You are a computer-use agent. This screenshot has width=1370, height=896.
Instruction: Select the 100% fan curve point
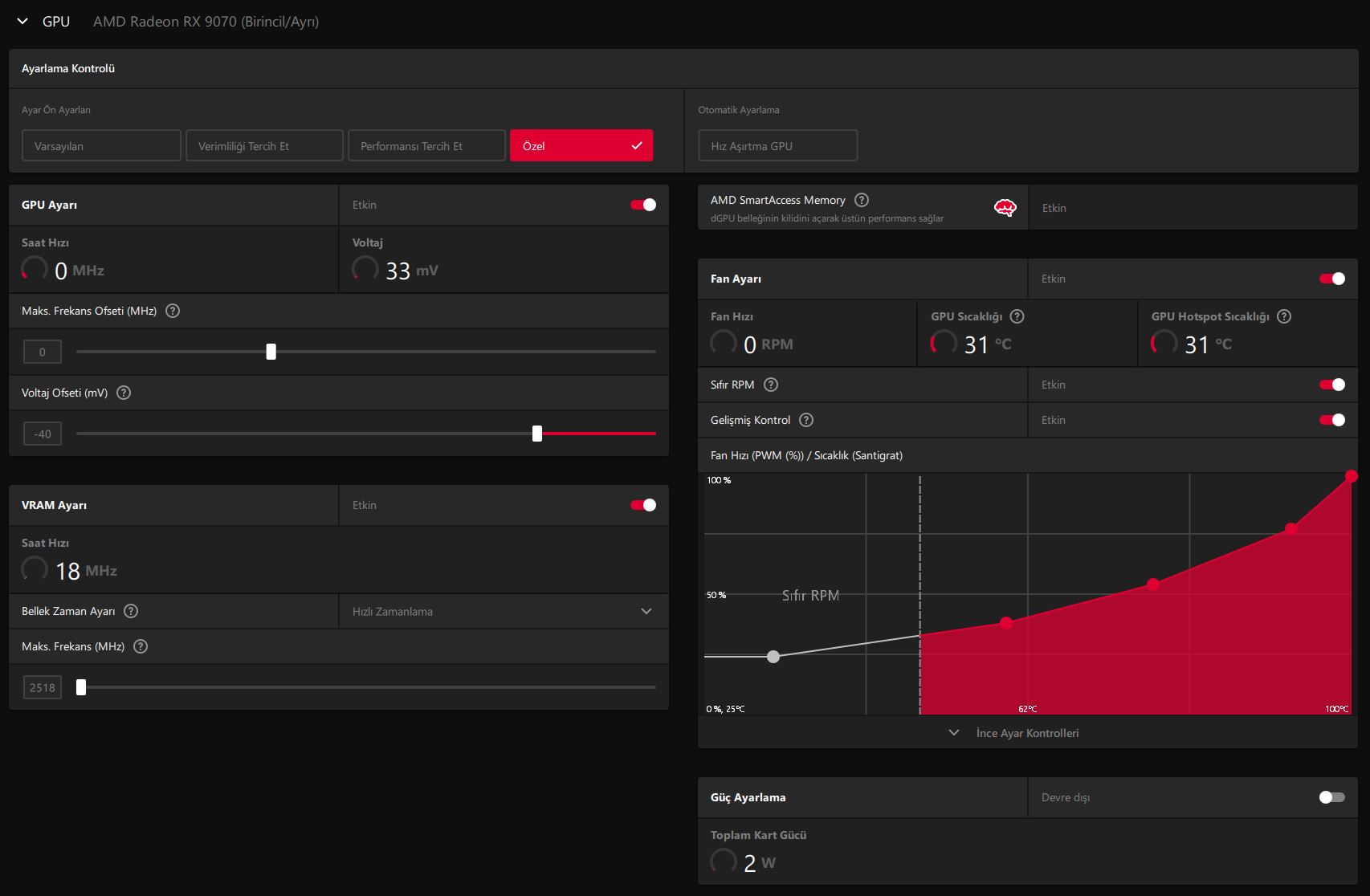tap(1352, 477)
